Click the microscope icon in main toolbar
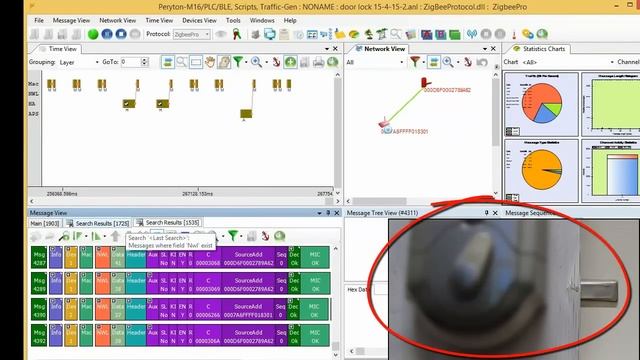 [369, 34]
